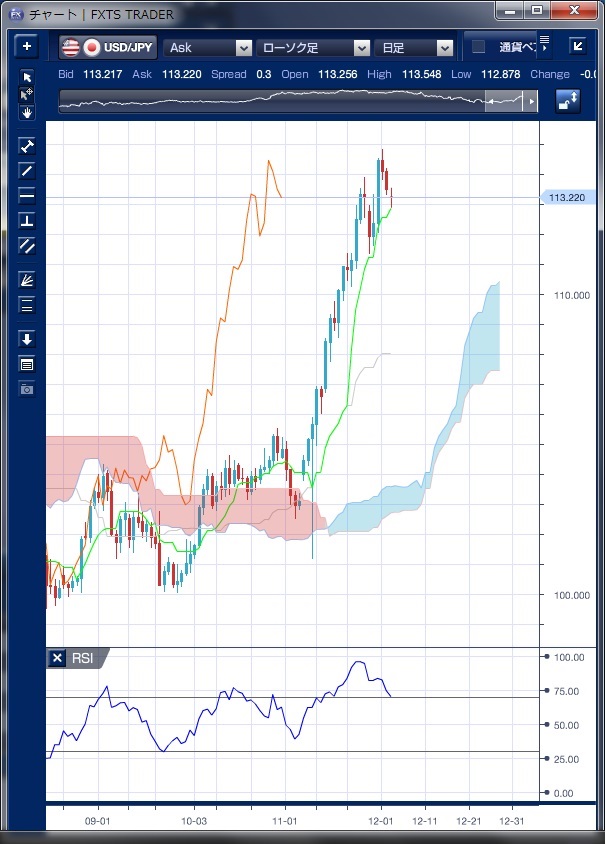This screenshot has height=844, width=606.
Task: Close the RSI indicator panel
Action: (x=57, y=658)
